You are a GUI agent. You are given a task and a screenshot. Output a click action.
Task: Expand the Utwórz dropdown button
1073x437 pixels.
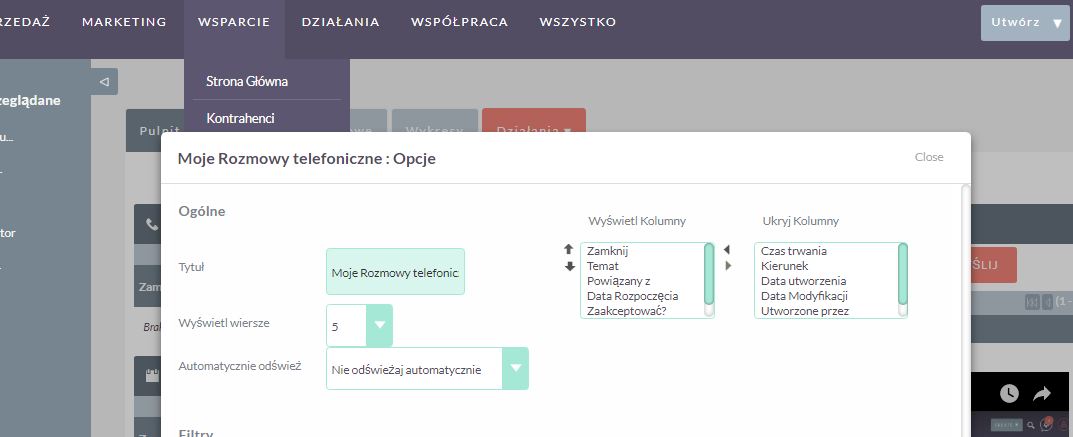(1025, 23)
